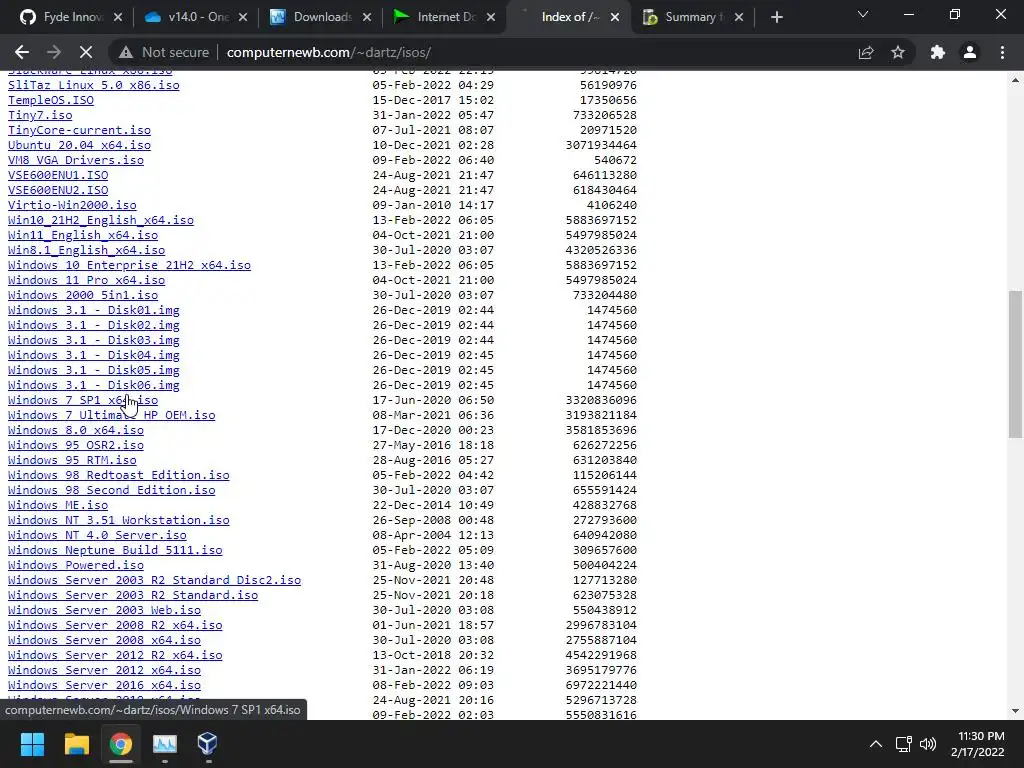Screen dimensions: 1024x768
Task: Open the volume tray icon
Action: pos(927,744)
